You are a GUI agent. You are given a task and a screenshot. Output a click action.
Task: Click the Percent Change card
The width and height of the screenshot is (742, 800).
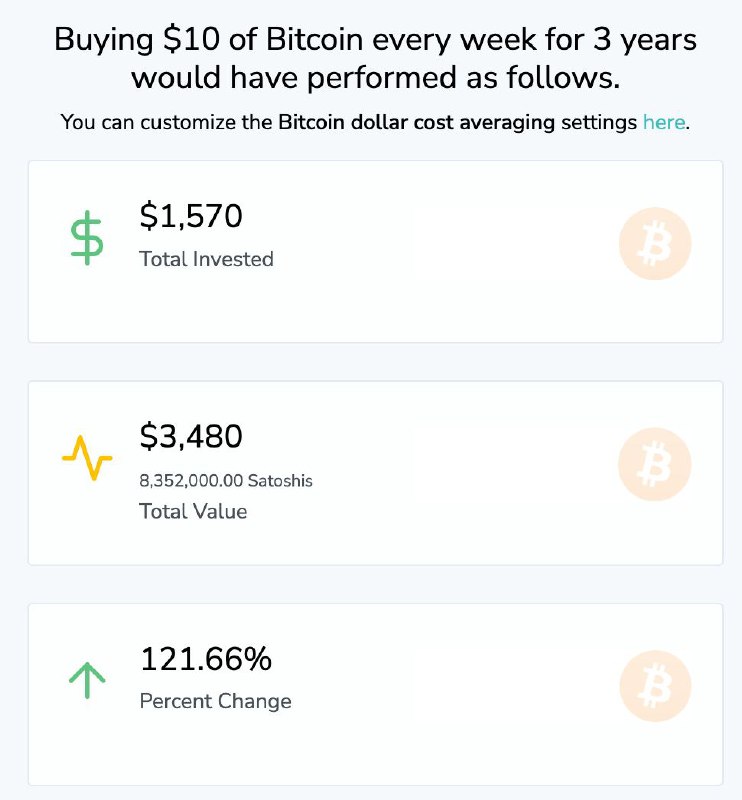point(376,694)
